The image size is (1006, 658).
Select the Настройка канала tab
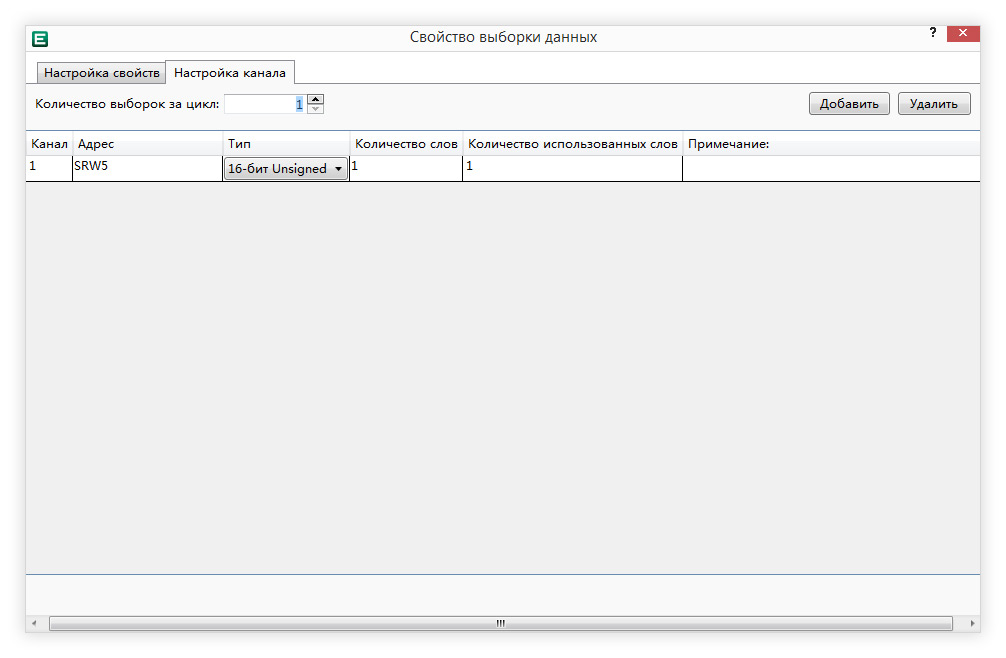(x=230, y=72)
